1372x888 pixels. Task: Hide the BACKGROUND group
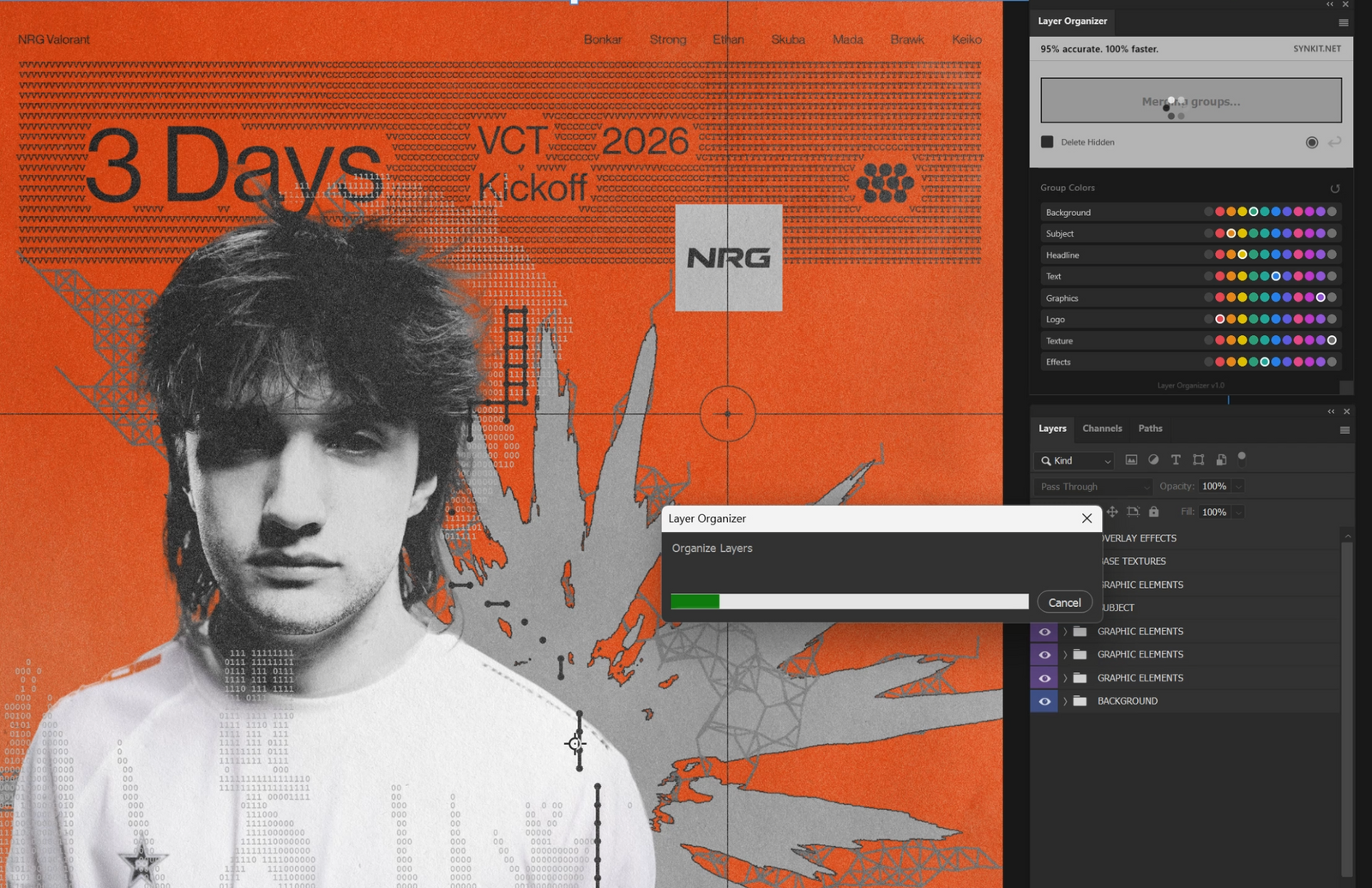point(1044,701)
